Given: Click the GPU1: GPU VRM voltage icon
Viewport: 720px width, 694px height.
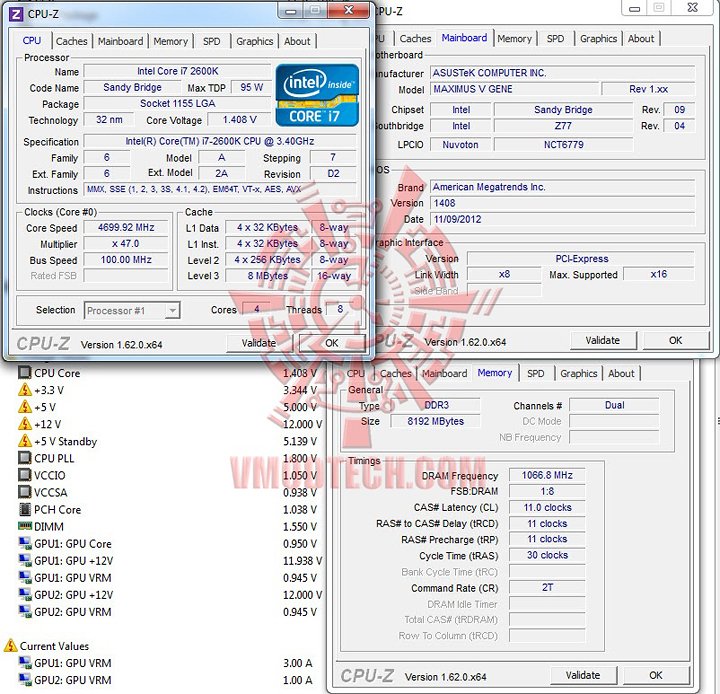Looking at the screenshot, I should 25,577.
